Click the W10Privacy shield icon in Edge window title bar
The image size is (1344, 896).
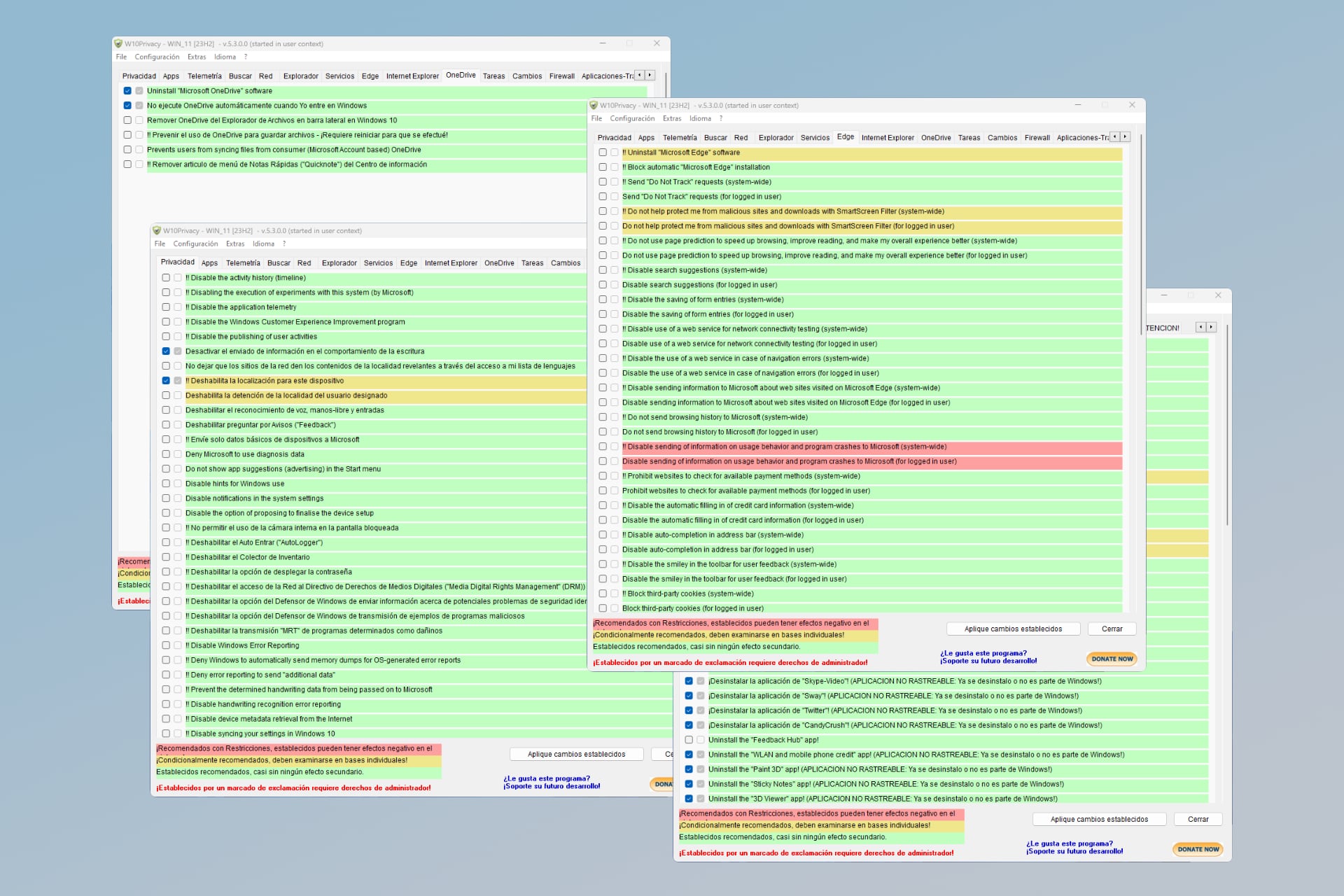click(x=594, y=106)
